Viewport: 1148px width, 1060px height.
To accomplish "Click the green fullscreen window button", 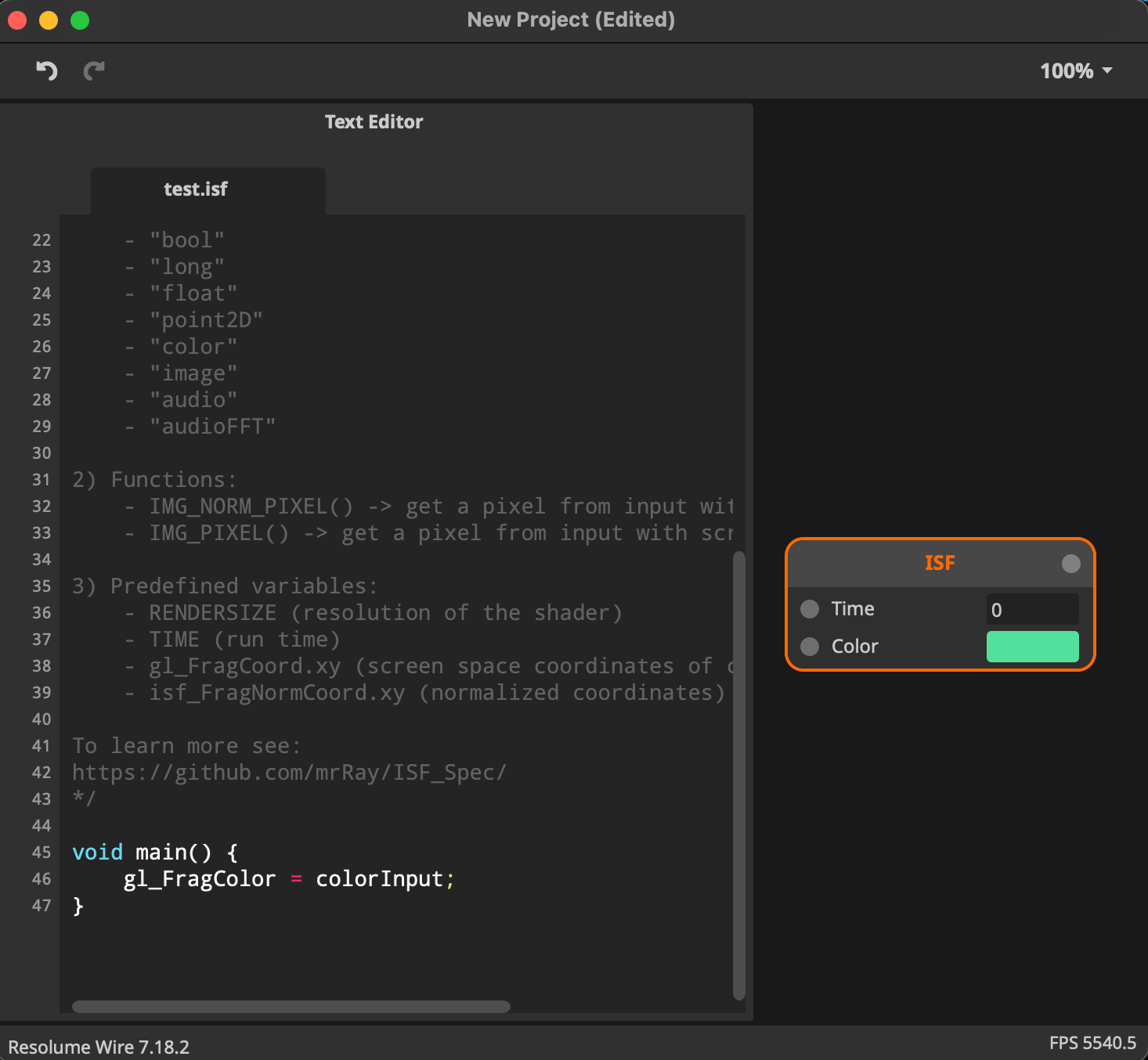I will [x=80, y=20].
